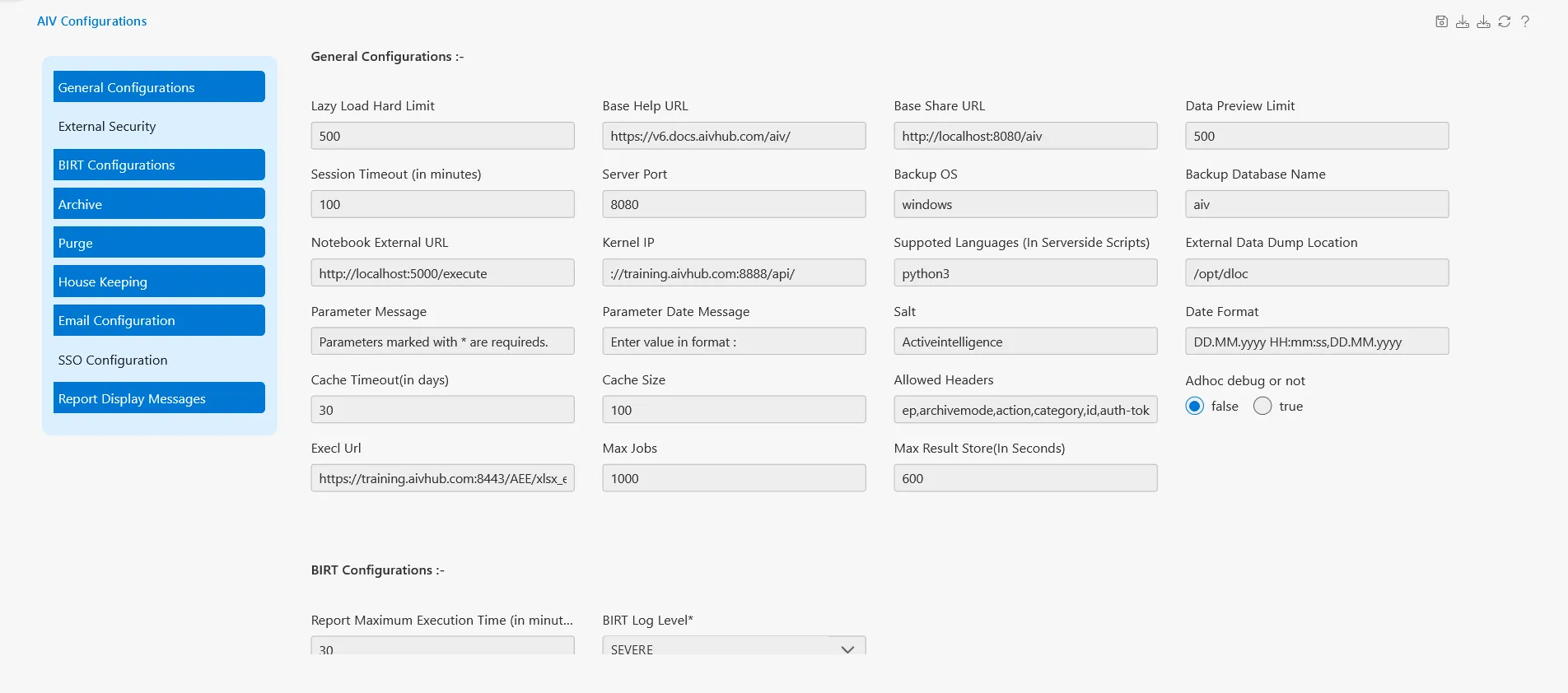Refresh the configurations with the circular arrows icon
Viewport: 1568px width, 693px height.
tap(1505, 21)
